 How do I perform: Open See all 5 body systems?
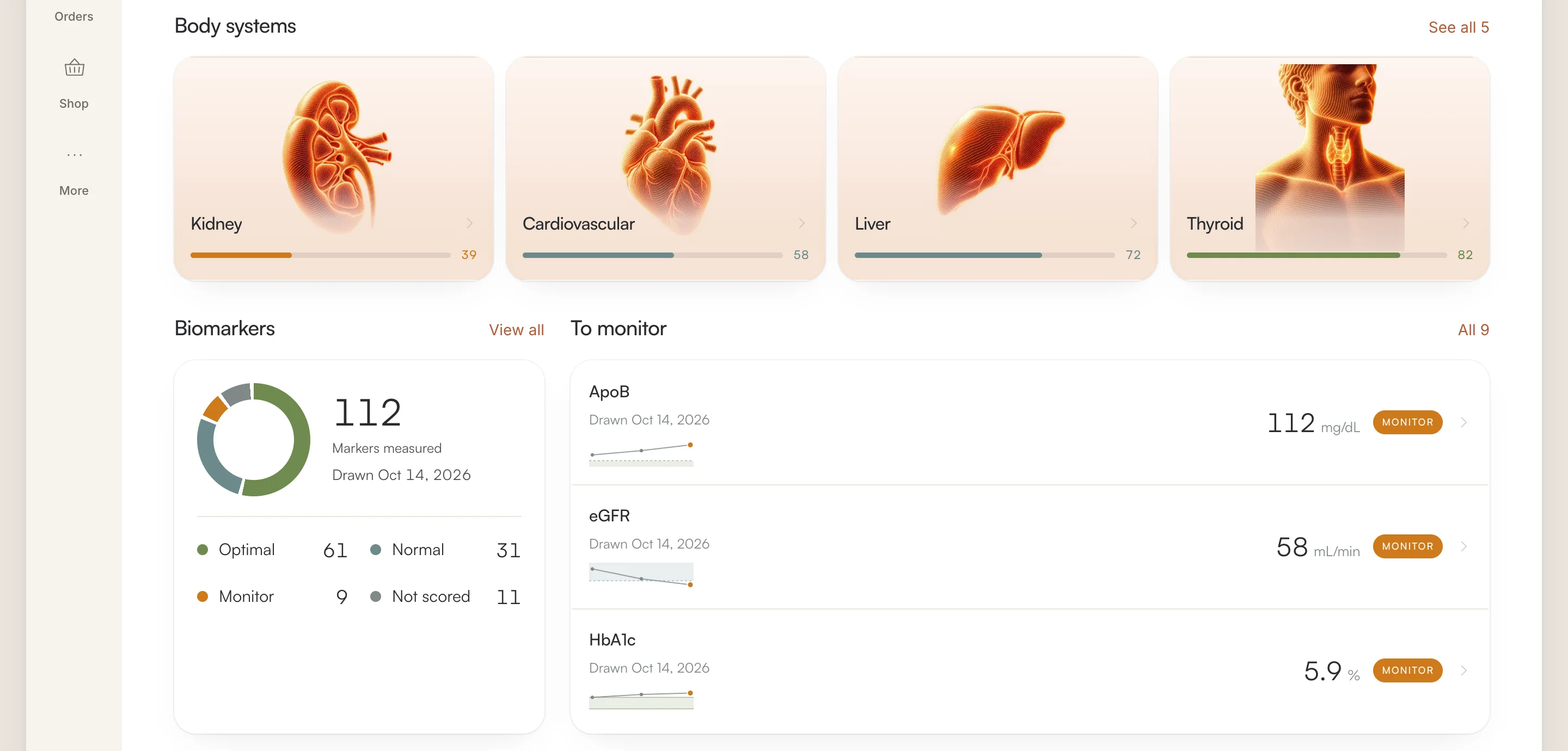1459,27
